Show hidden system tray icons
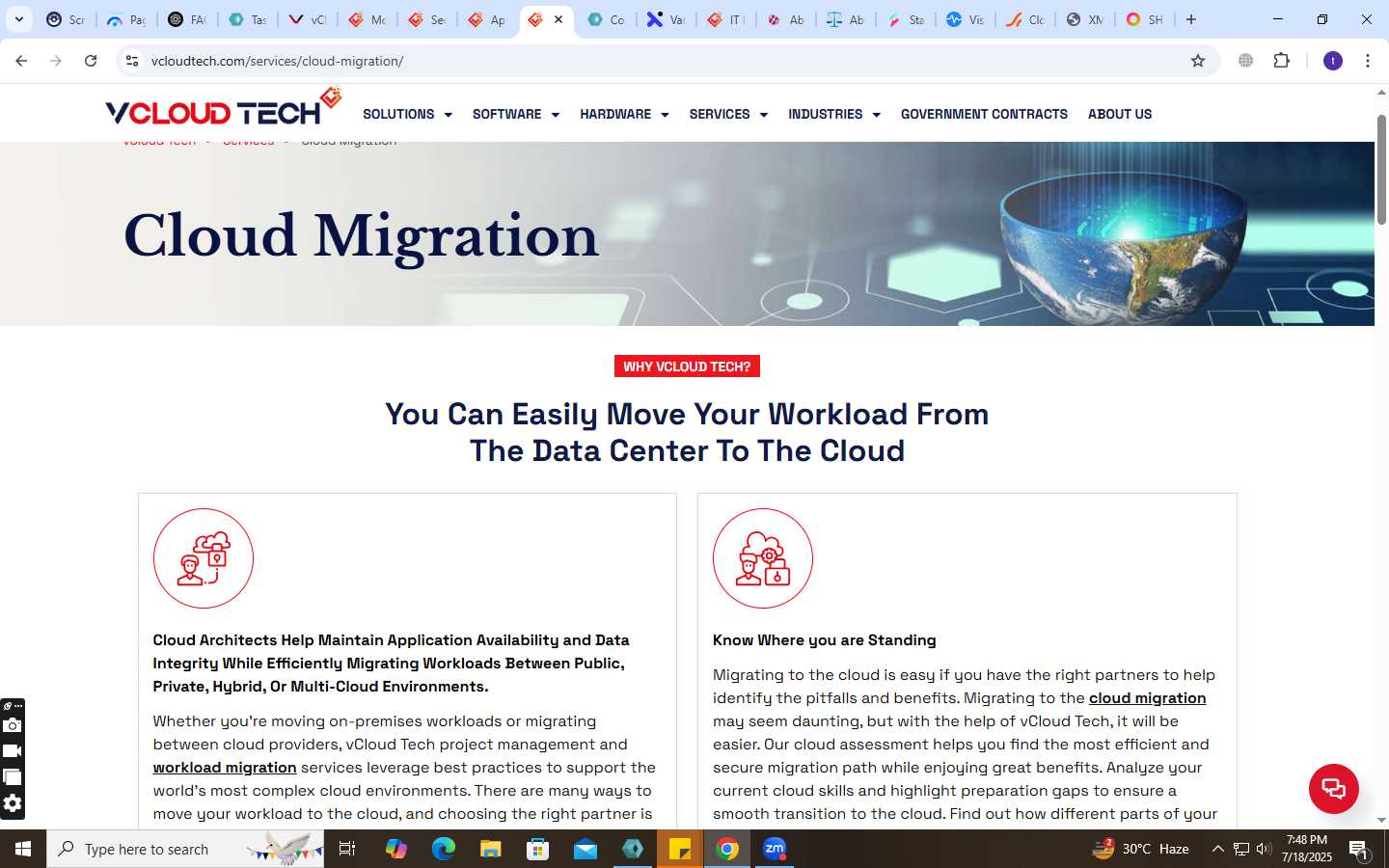This screenshot has width=1389, height=868. point(1217,849)
